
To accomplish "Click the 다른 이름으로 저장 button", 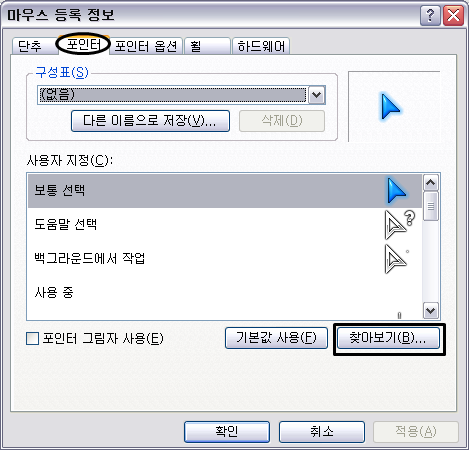I will coord(150,121).
